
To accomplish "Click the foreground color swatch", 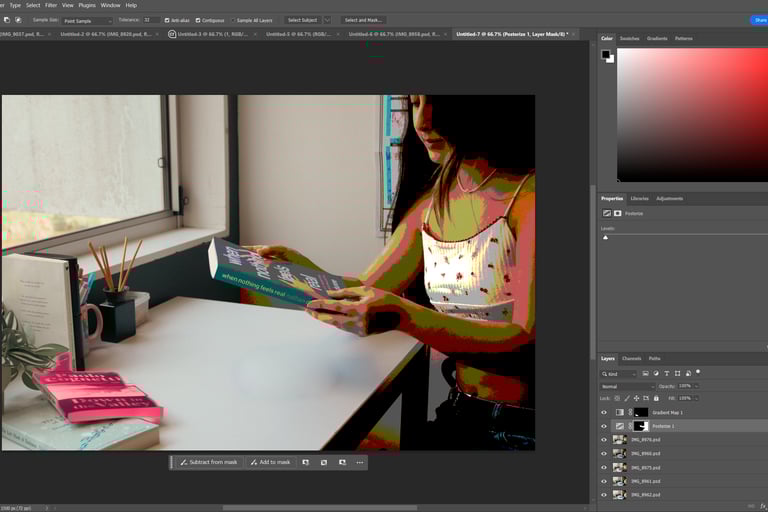I will 606,54.
